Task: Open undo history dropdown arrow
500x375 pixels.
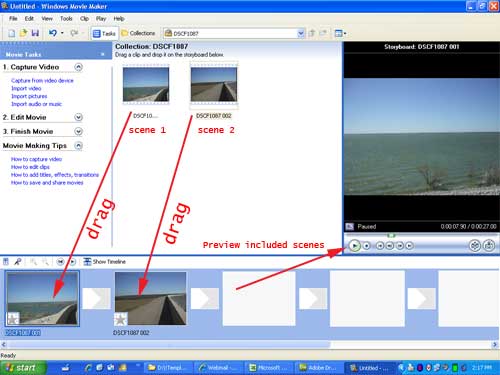Action: coord(62,33)
